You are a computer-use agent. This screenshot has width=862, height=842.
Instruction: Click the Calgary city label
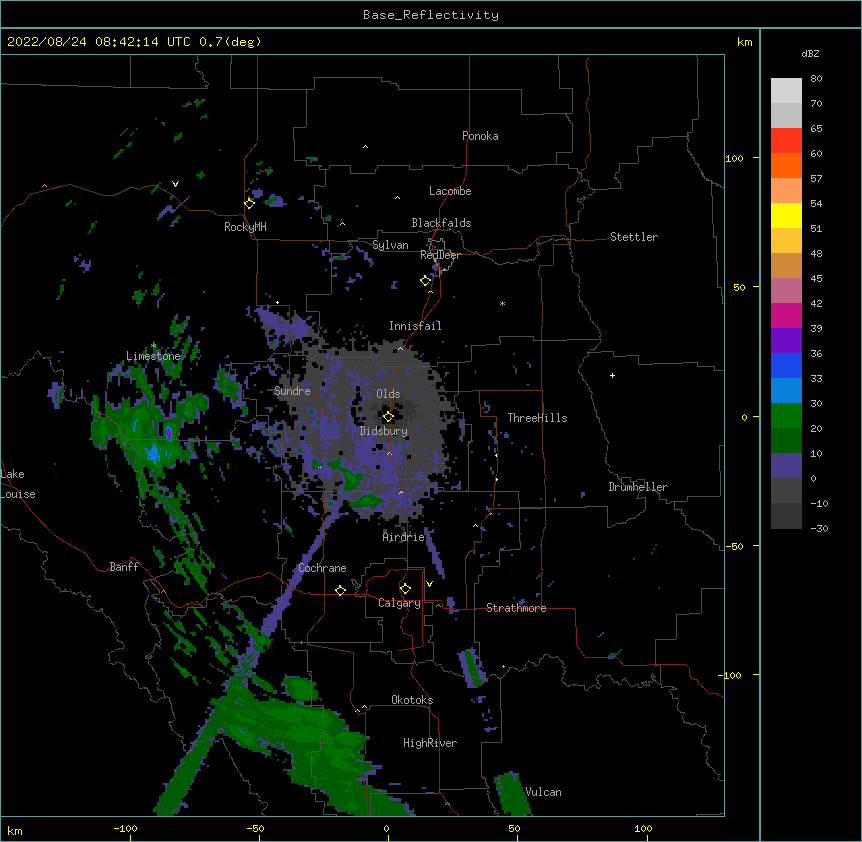(399, 603)
